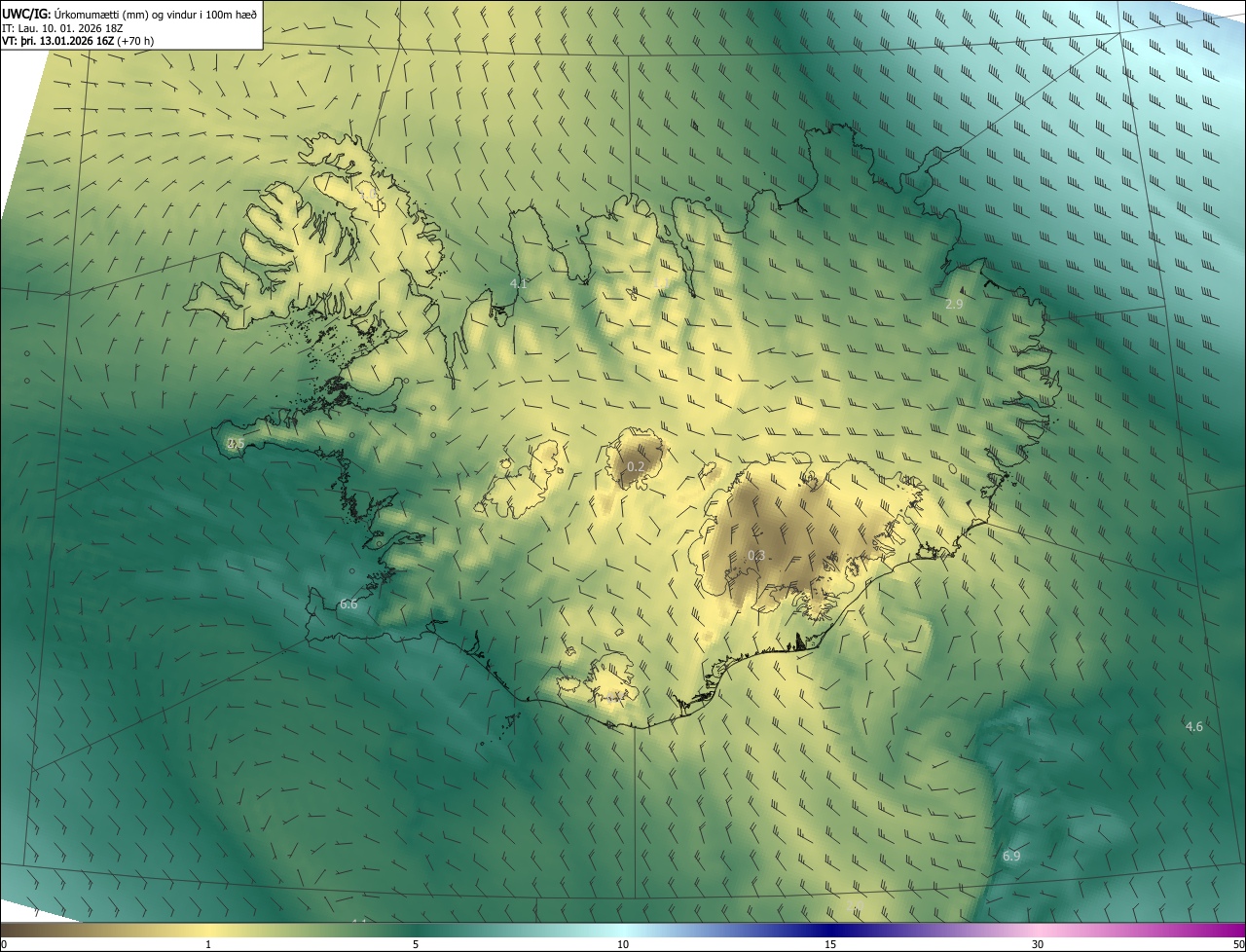Click the colorbar tick label 1
The image size is (1246, 952).
coord(208,944)
